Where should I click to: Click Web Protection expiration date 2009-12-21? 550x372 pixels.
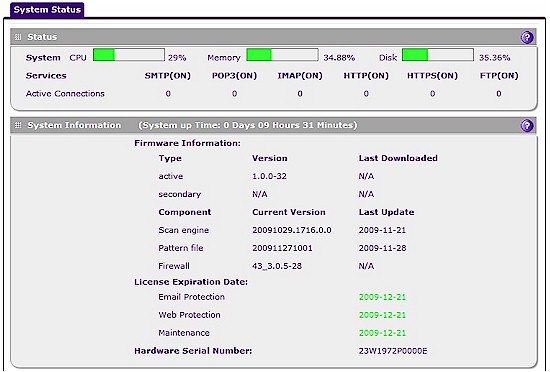point(382,315)
